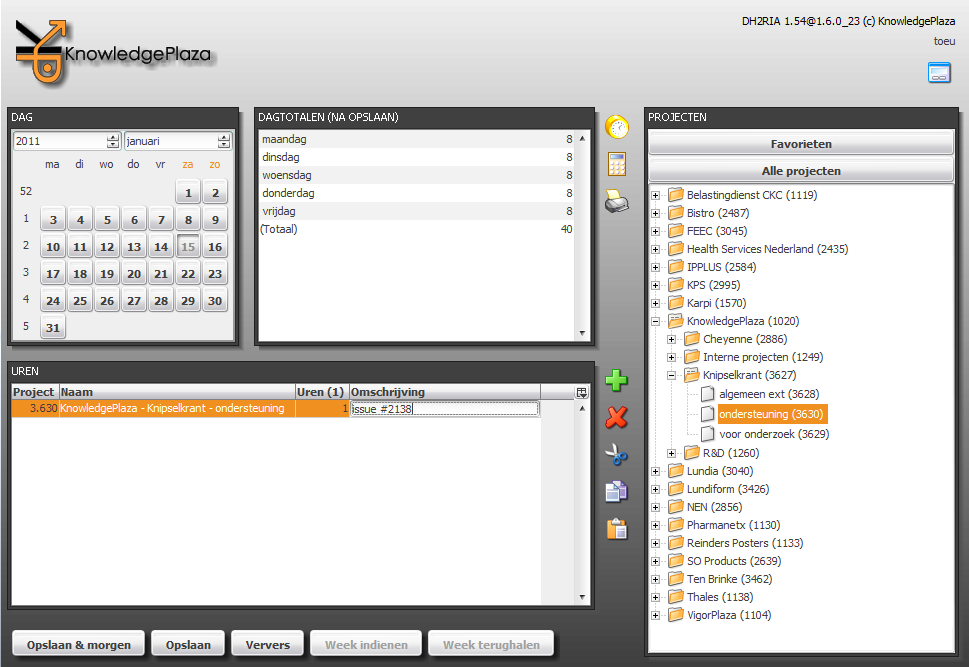Viewport: 969px width, 667px height.
Task: Select day 22 in the calendar
Action: 188,274
